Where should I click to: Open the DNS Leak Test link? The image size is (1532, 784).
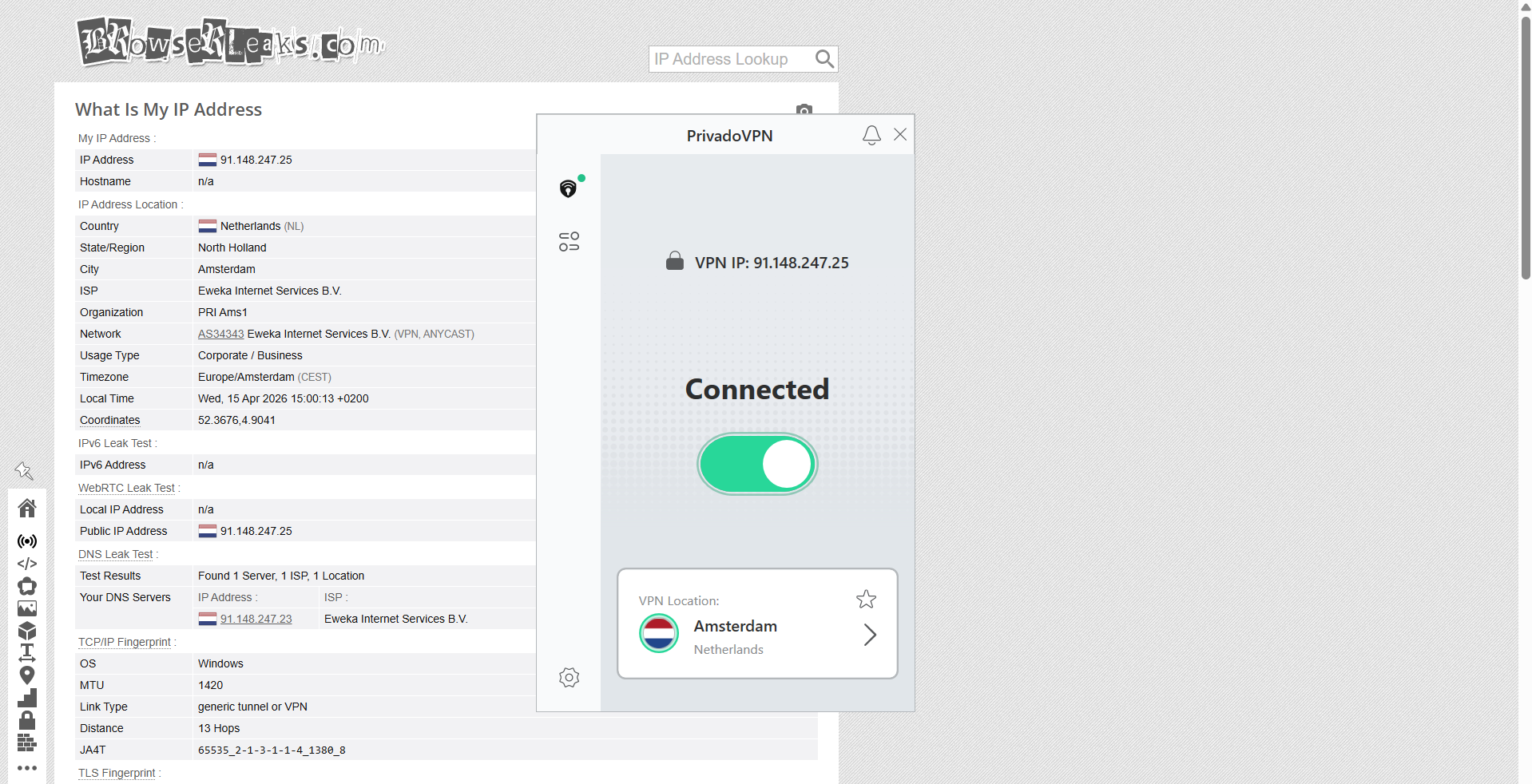(116, 554)
